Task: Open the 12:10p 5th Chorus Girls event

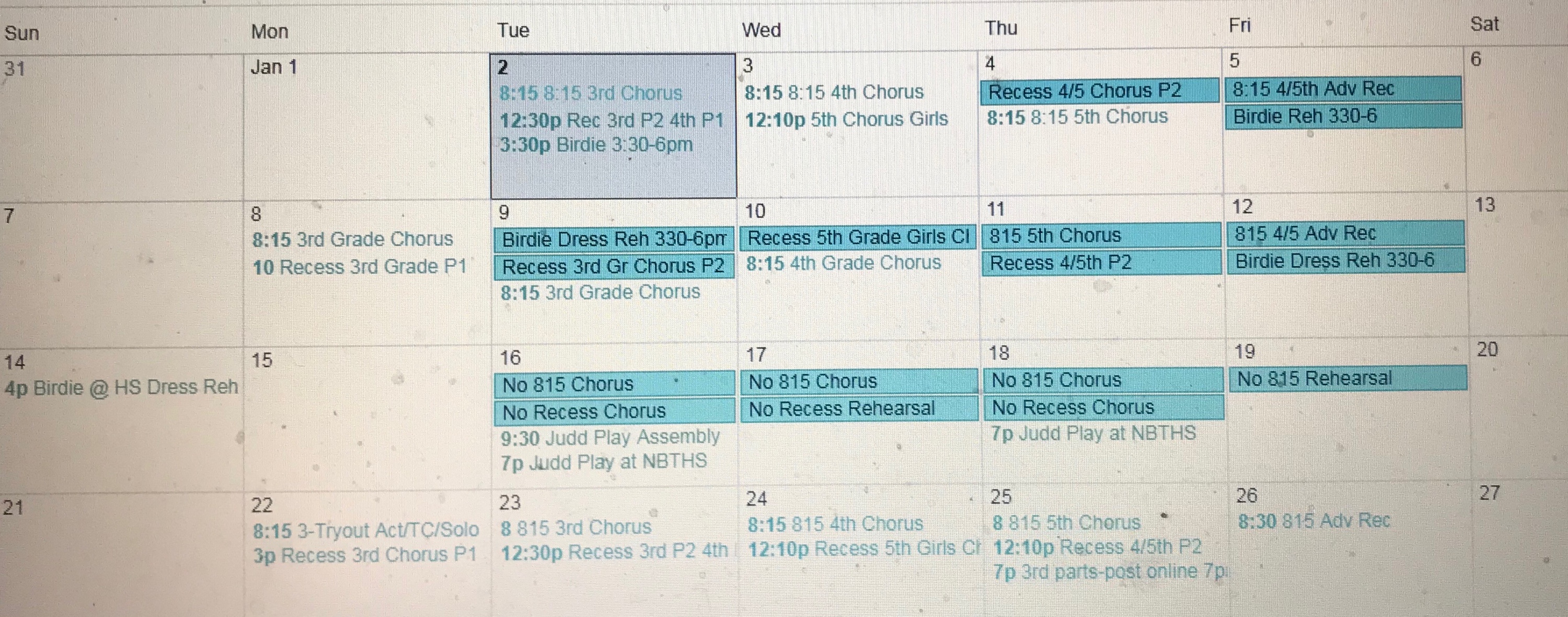Action: click(x=846, y=119)
